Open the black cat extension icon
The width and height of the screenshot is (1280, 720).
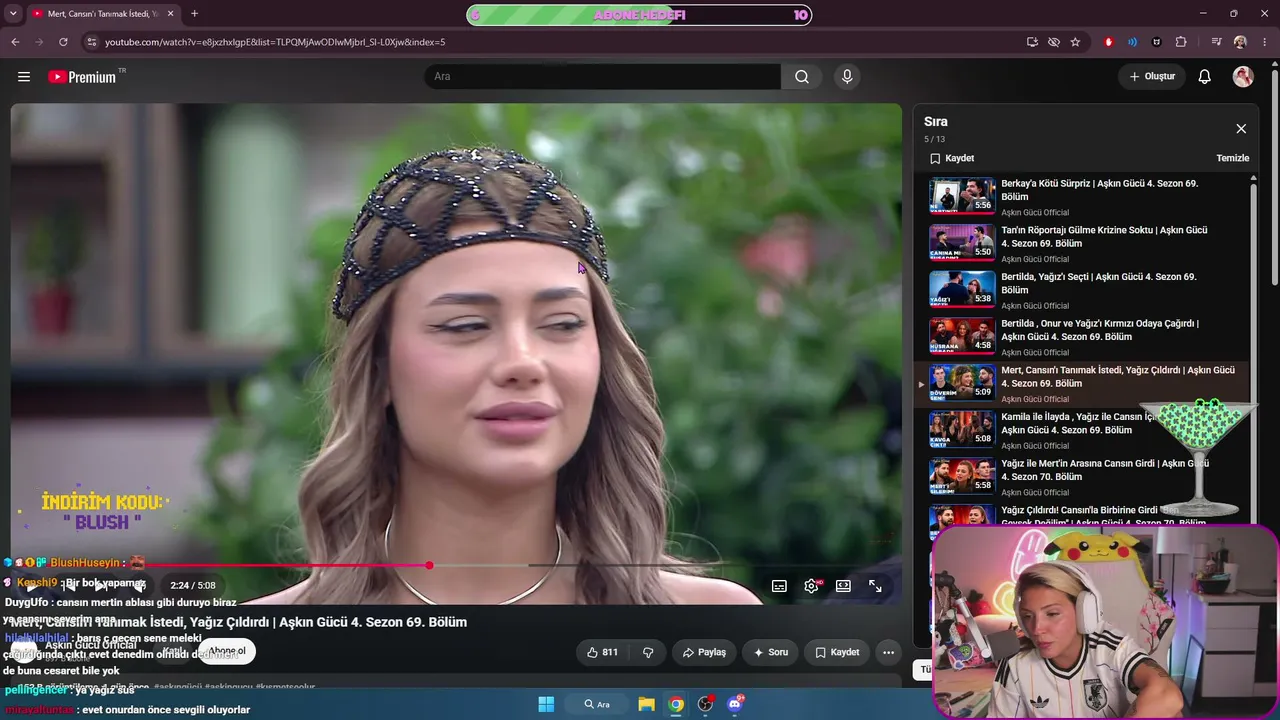[1157, 42]
